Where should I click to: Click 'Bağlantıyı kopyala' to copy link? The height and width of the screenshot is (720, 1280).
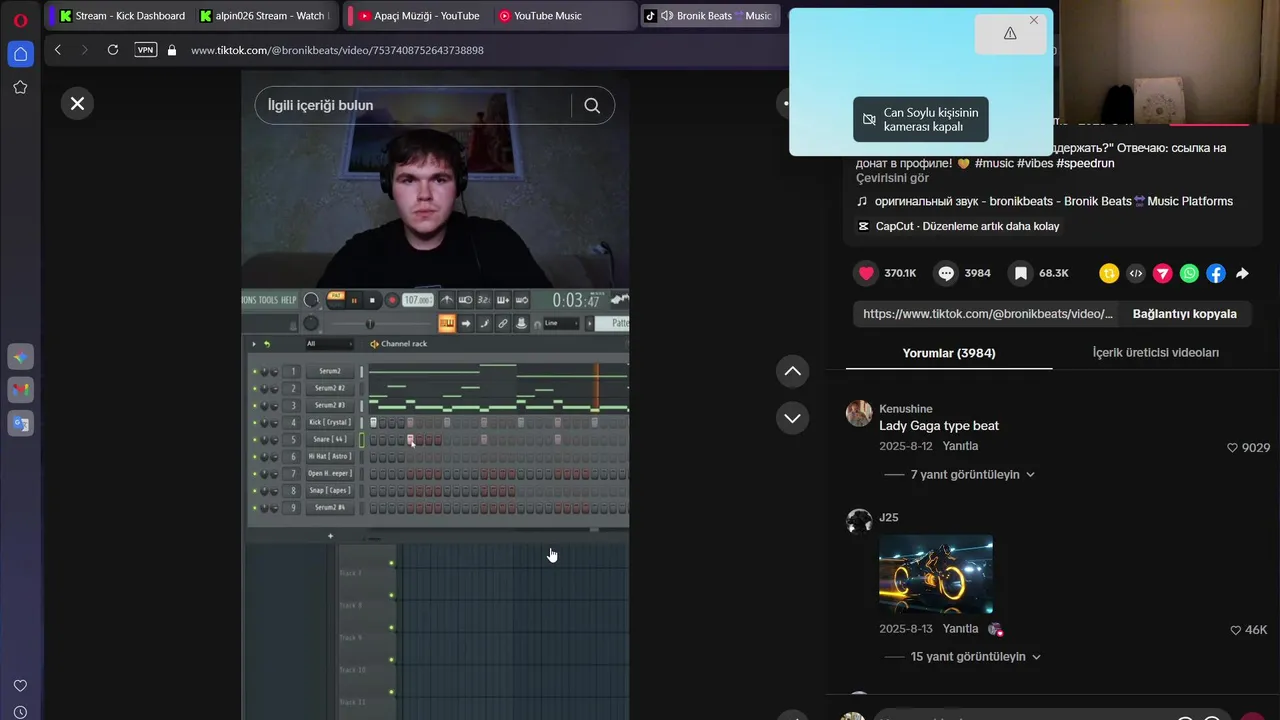pyautogui.click(x=1184, y=314)
